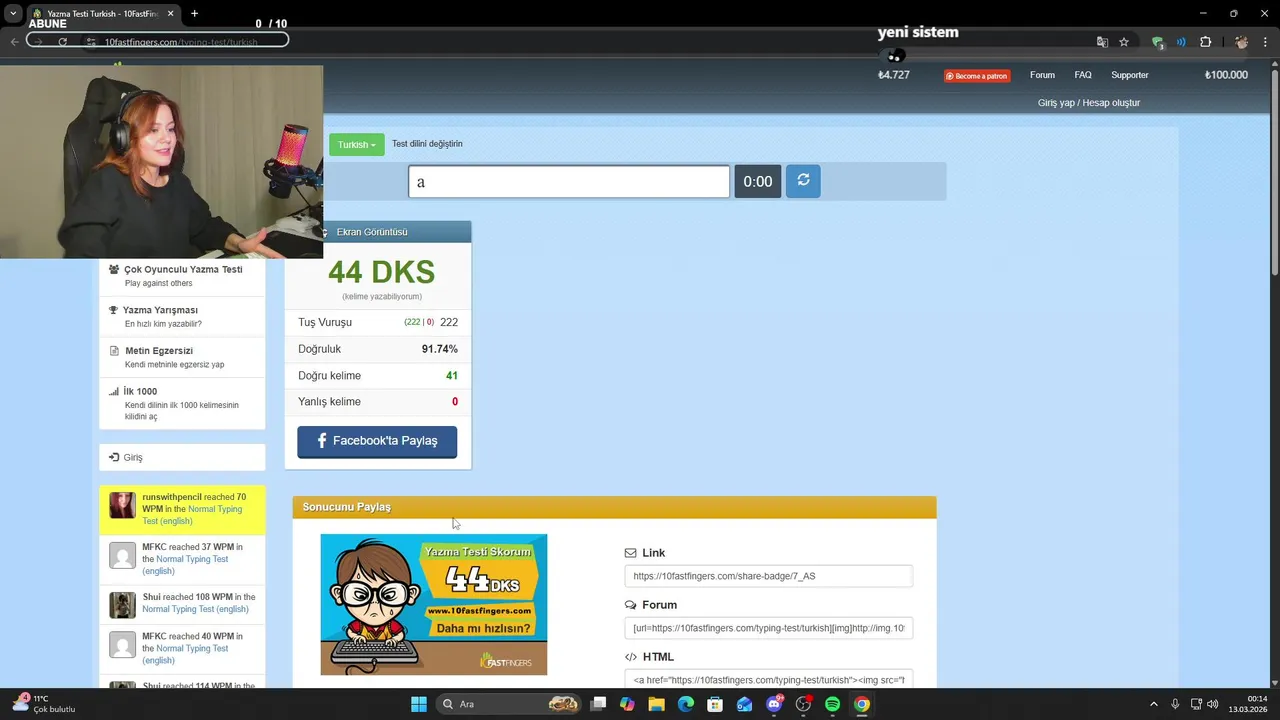Open Çok Oyunculu Yazma Testi sidebar item

(x=182, y=276)
